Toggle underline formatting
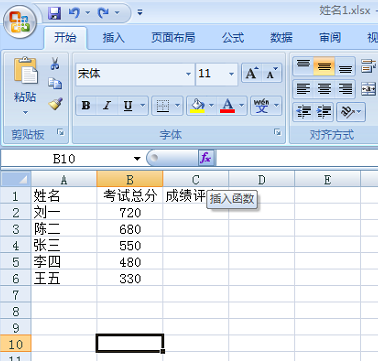Screen dimensions: 378x361 click(x=128, y=106)
